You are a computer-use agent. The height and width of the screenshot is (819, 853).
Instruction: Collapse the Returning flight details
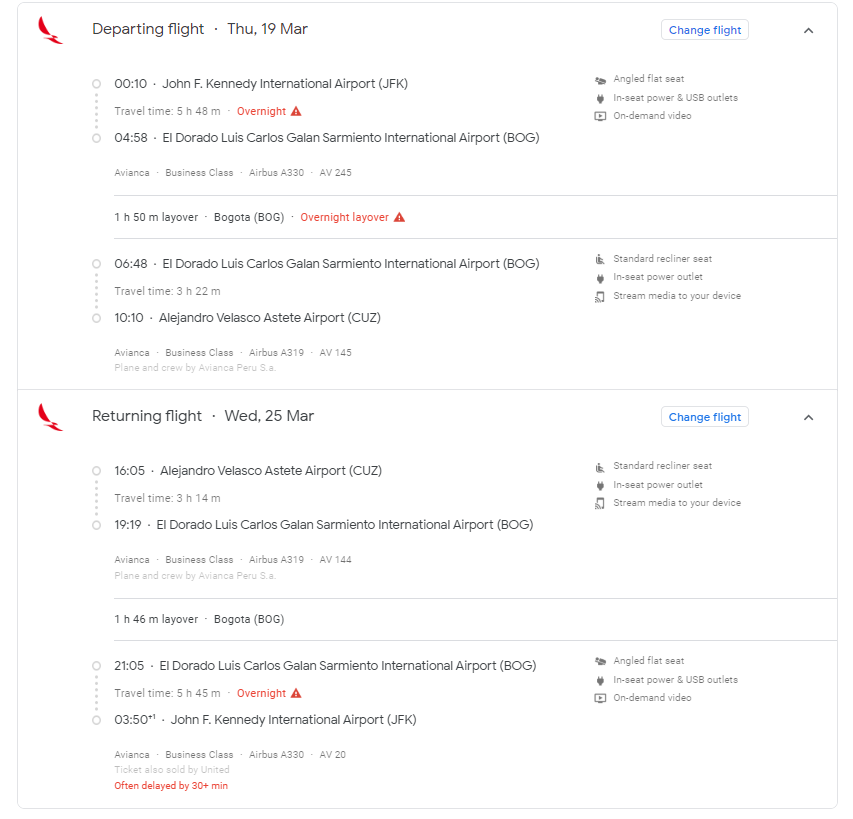(x=808, y=418)
